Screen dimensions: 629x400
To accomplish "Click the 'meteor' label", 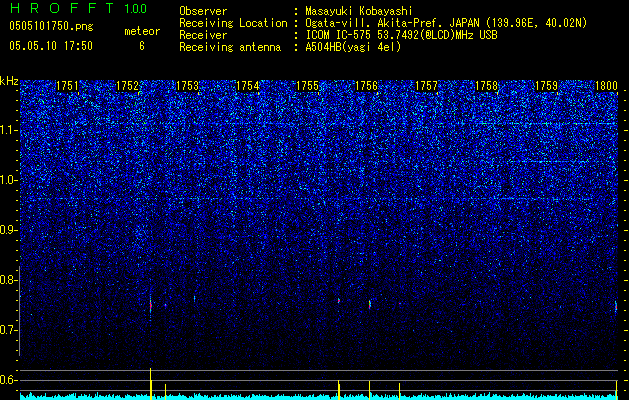I will 142,31.
